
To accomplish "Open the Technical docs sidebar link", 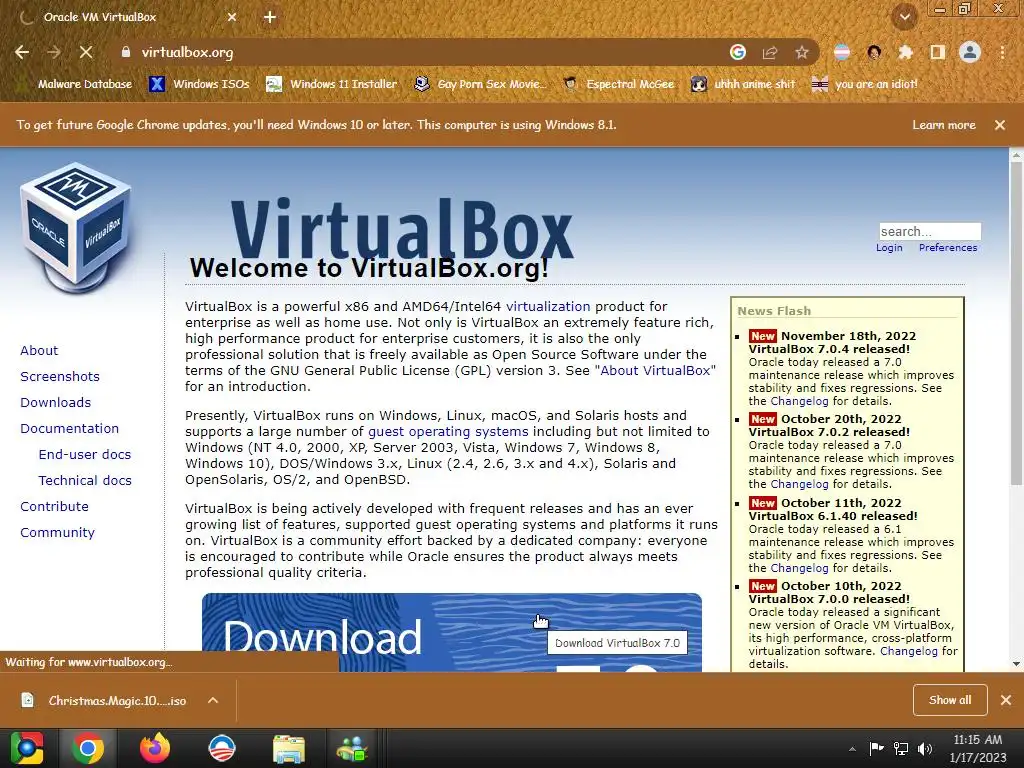I will coord(85,481).
